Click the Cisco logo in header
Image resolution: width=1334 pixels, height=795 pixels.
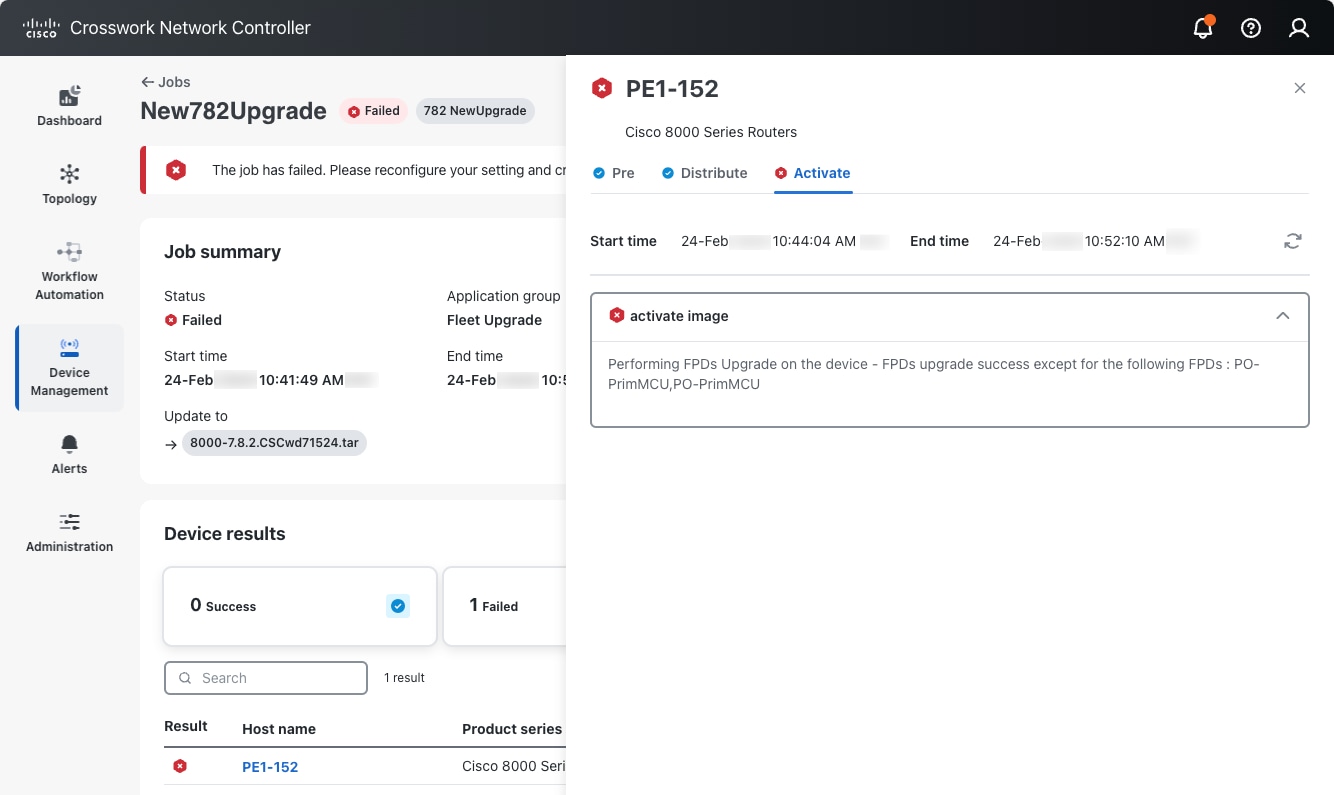pyautogui.click(x=40, y=28)
